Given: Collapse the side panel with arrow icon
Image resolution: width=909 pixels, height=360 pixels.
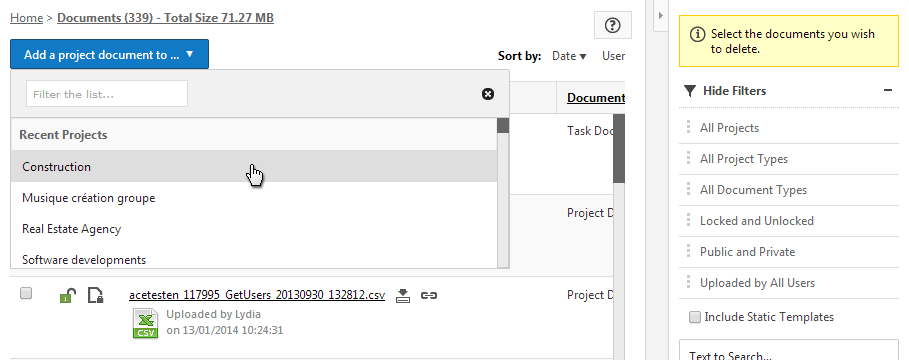Looking at the screenshot, I should 660,15.
